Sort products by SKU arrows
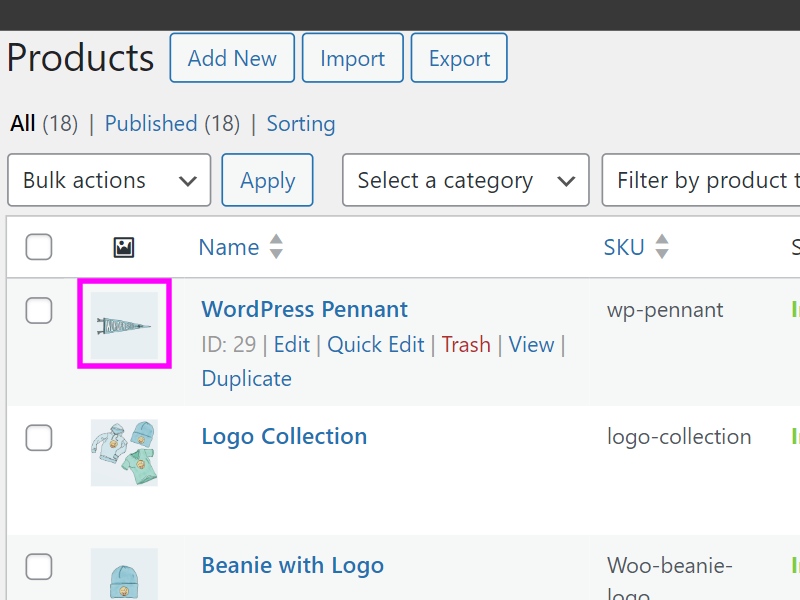 [662, 246]
